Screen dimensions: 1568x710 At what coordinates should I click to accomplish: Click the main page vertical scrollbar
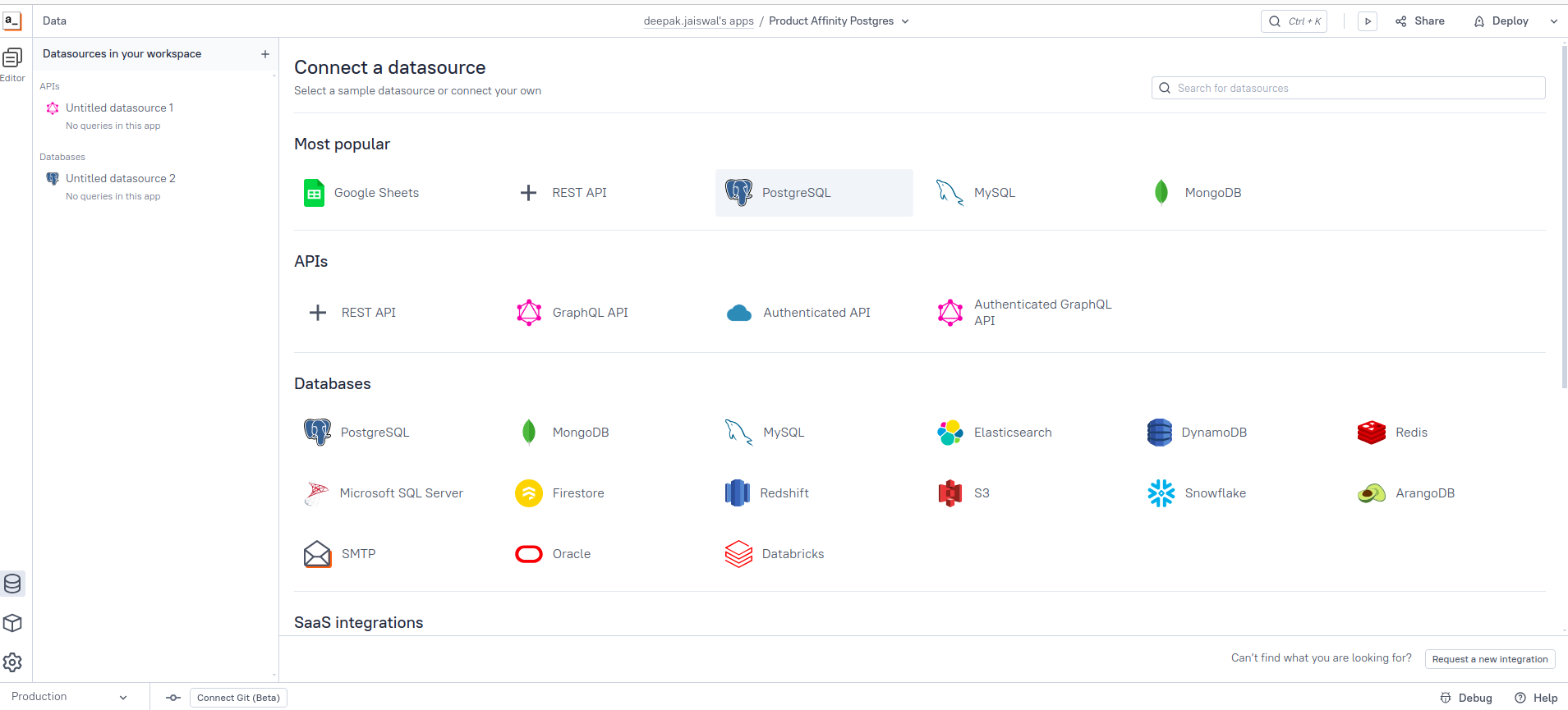click(x=1564, y=217)
